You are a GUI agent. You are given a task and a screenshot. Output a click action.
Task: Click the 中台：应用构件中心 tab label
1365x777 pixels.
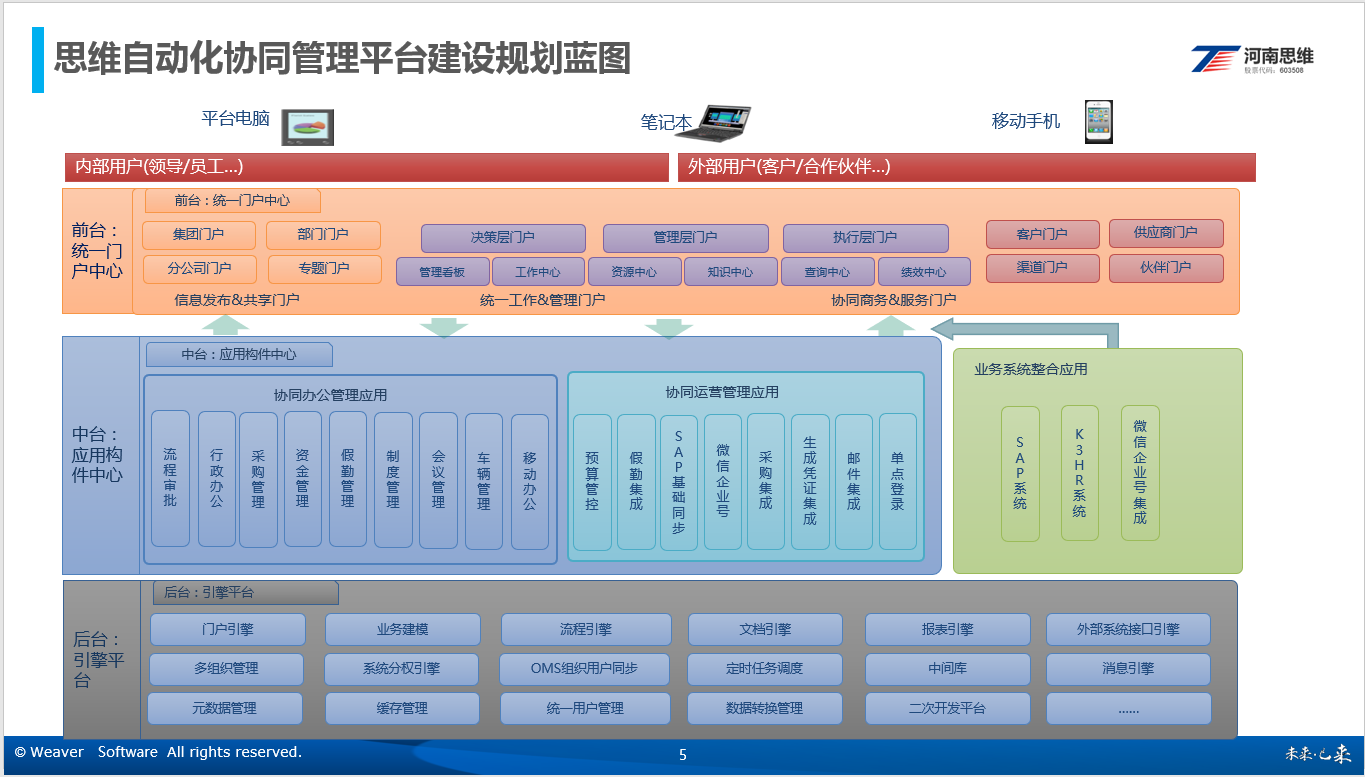point(239,354)
